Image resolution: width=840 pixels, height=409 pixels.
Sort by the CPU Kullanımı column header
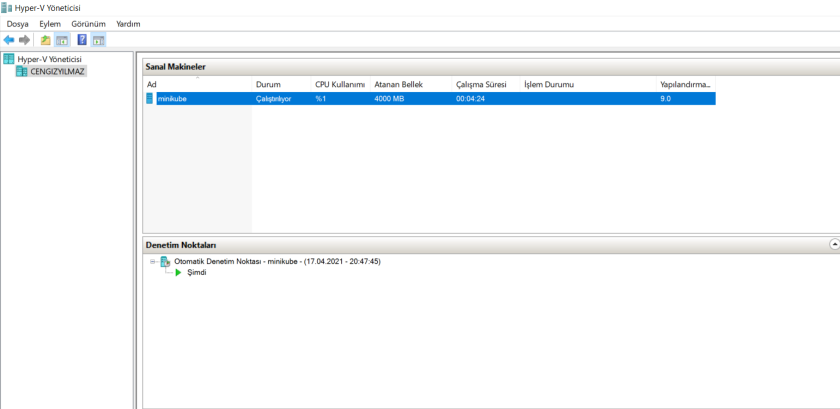pyautogui.click(x=340, y=84)
